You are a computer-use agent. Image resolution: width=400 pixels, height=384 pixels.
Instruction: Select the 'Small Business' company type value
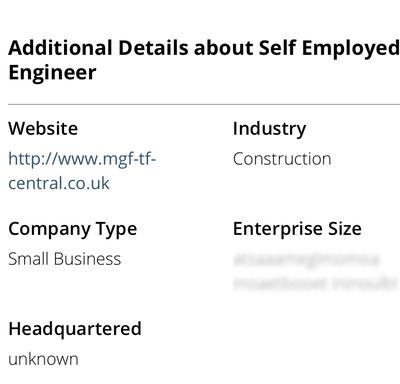tap(64, 259)
